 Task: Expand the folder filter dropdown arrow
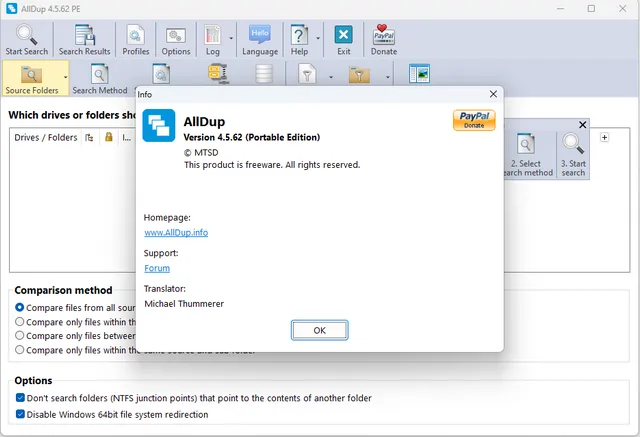coord(387,77)
